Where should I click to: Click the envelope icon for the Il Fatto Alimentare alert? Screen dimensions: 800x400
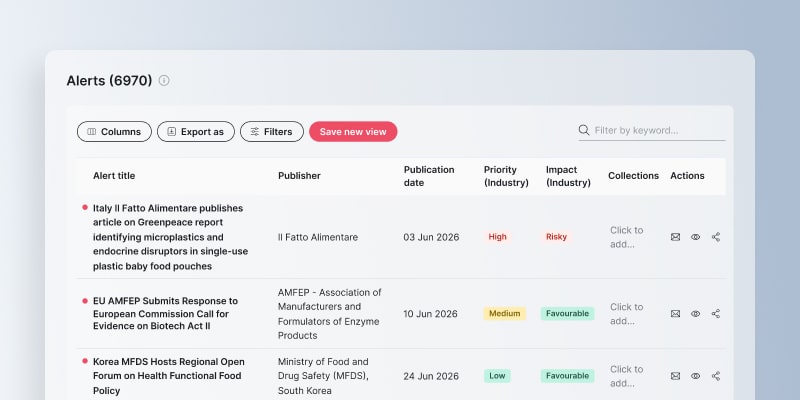676,237
